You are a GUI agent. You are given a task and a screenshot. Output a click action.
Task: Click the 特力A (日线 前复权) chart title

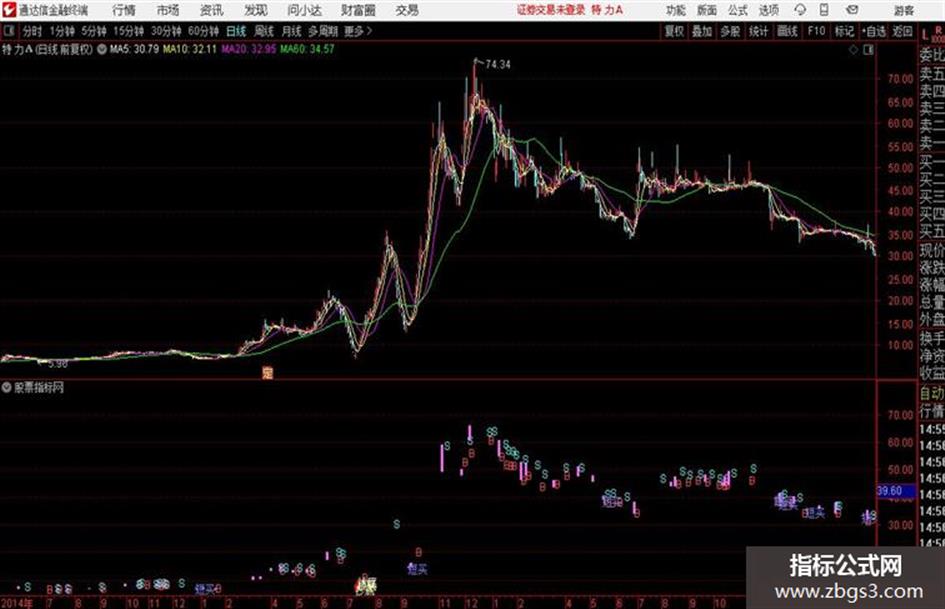point(48,49)
